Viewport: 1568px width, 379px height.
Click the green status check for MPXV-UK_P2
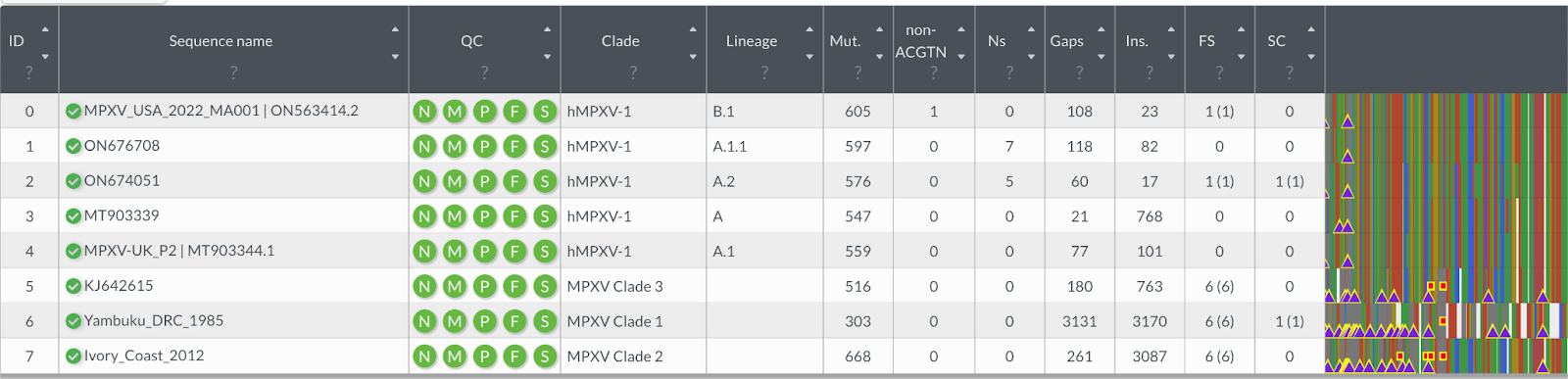coord(73,251)
